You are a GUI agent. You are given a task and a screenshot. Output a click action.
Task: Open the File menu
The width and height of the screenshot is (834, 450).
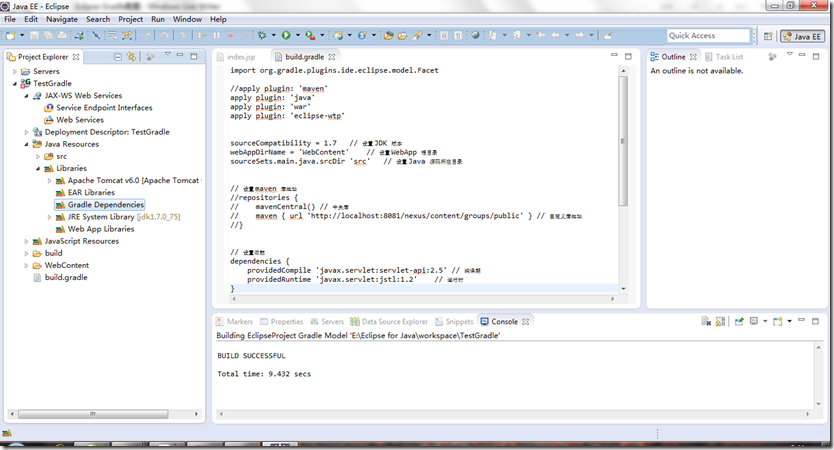10,19
